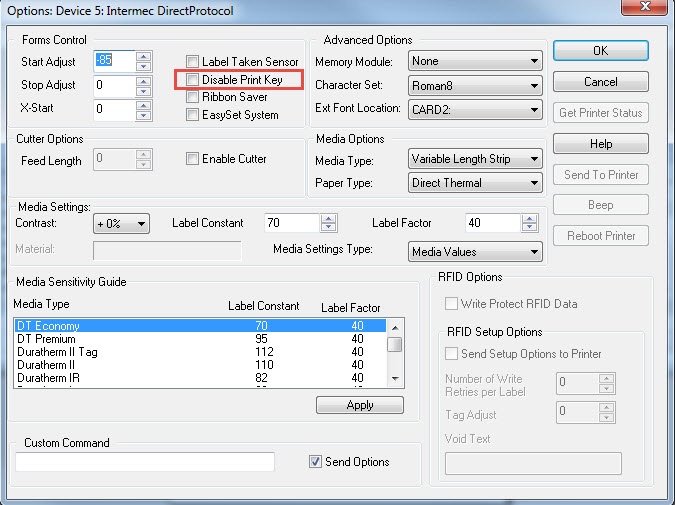Open Help for this dialog
Viewport: 675px width, 505px height.
[x=601, y=144]
